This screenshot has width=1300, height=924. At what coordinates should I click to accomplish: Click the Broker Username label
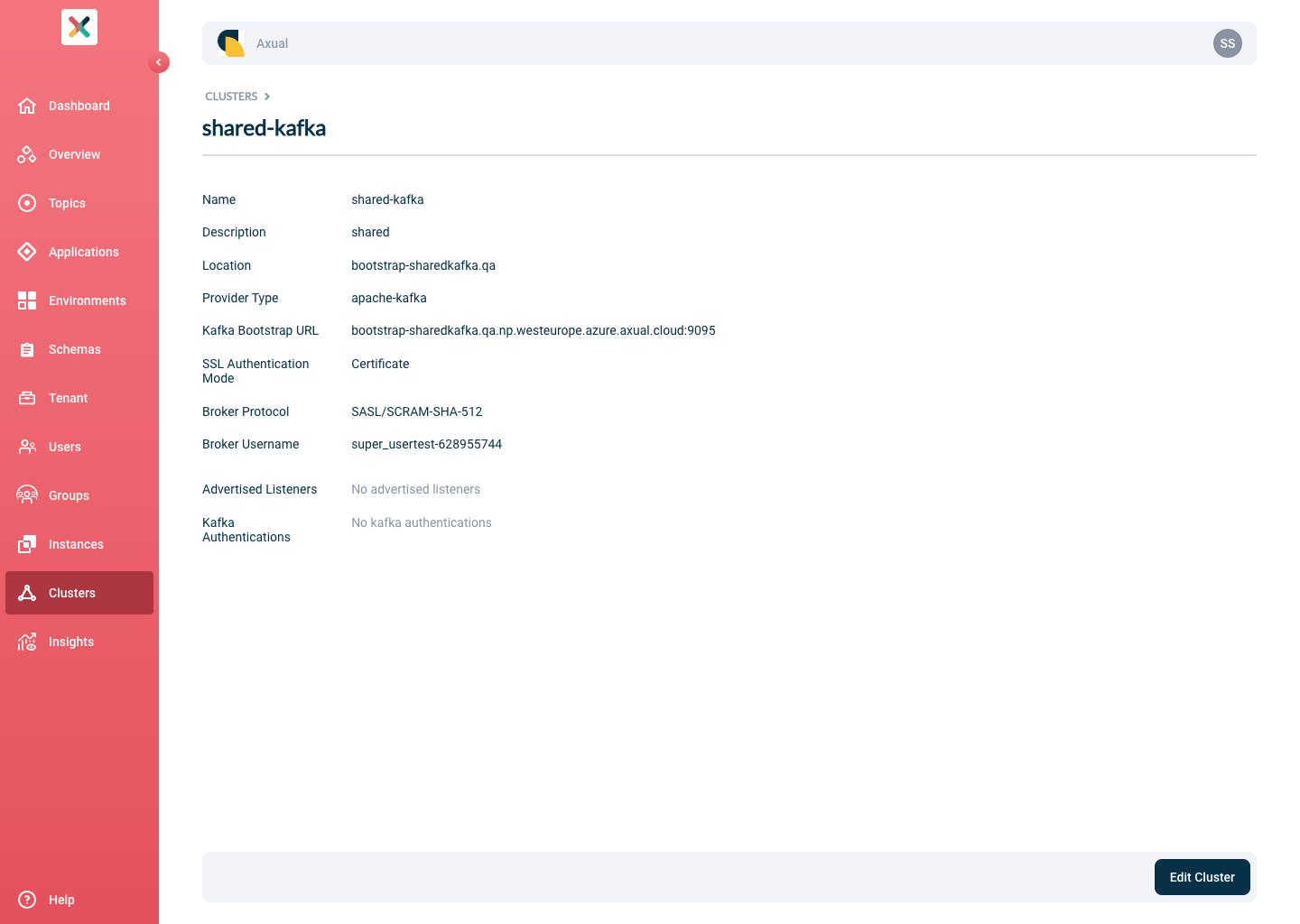tap(251, 444)
